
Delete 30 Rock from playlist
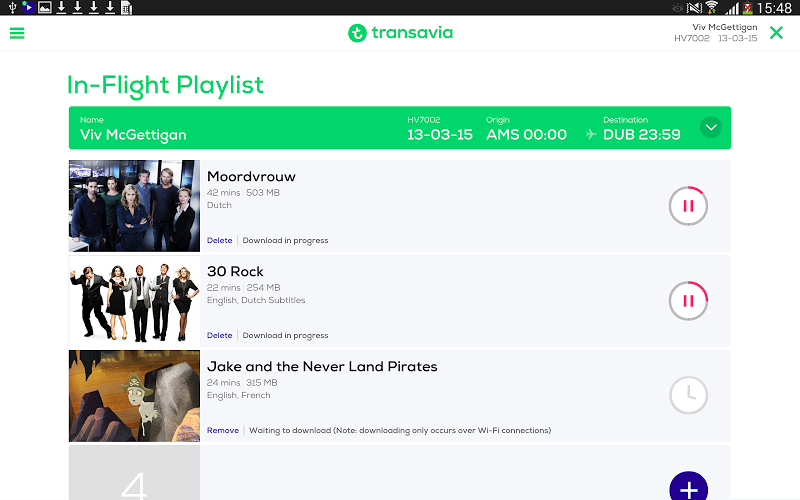pos(219,335)
